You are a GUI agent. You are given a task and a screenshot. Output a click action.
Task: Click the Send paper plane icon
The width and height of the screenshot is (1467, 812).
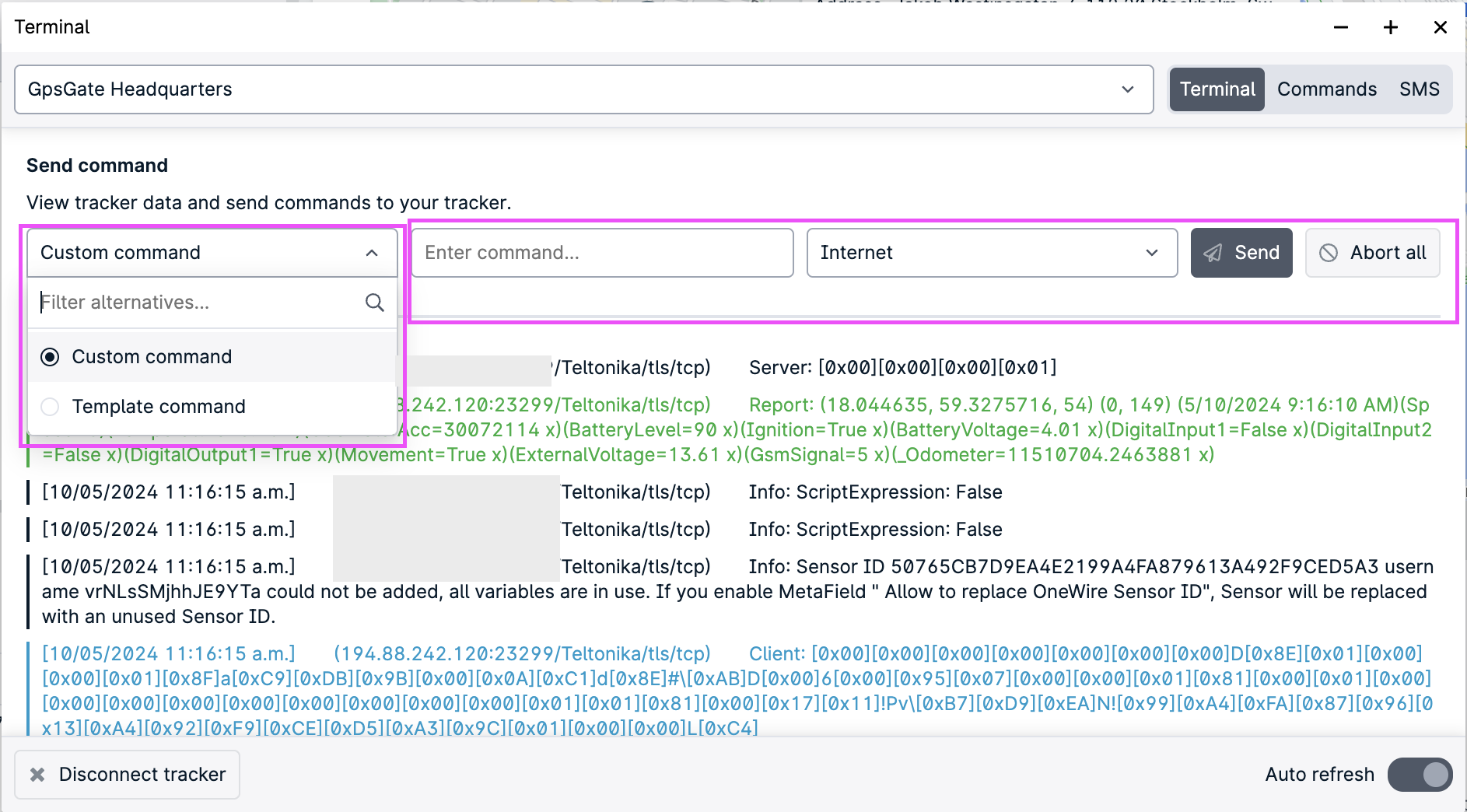[x=1214, y=252]
